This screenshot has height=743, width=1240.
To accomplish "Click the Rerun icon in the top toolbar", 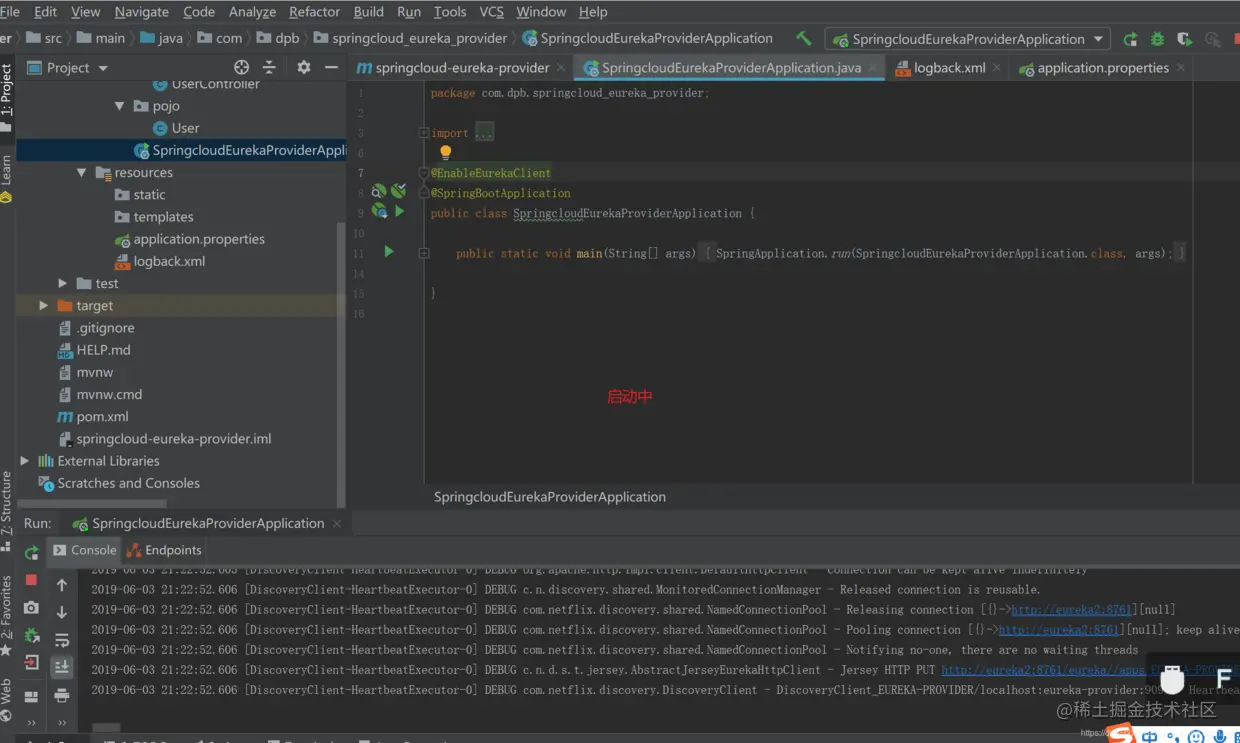I will [1130, 39].
